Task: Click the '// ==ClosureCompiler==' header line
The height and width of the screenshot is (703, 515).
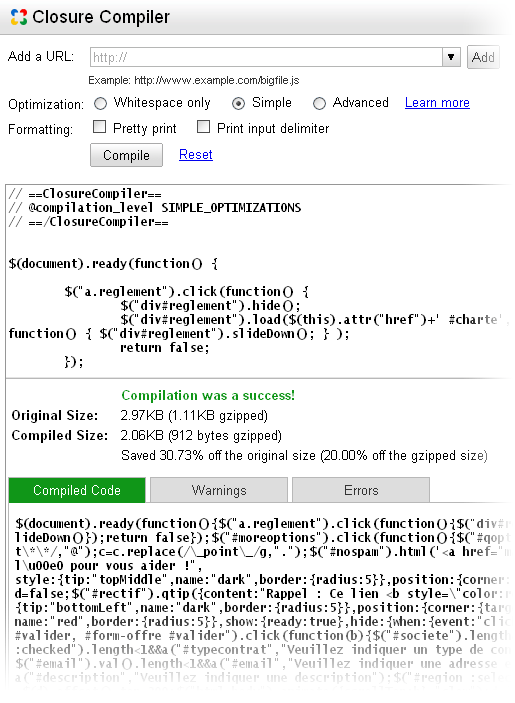Action: pyautogui.click(x=85, y=194)
